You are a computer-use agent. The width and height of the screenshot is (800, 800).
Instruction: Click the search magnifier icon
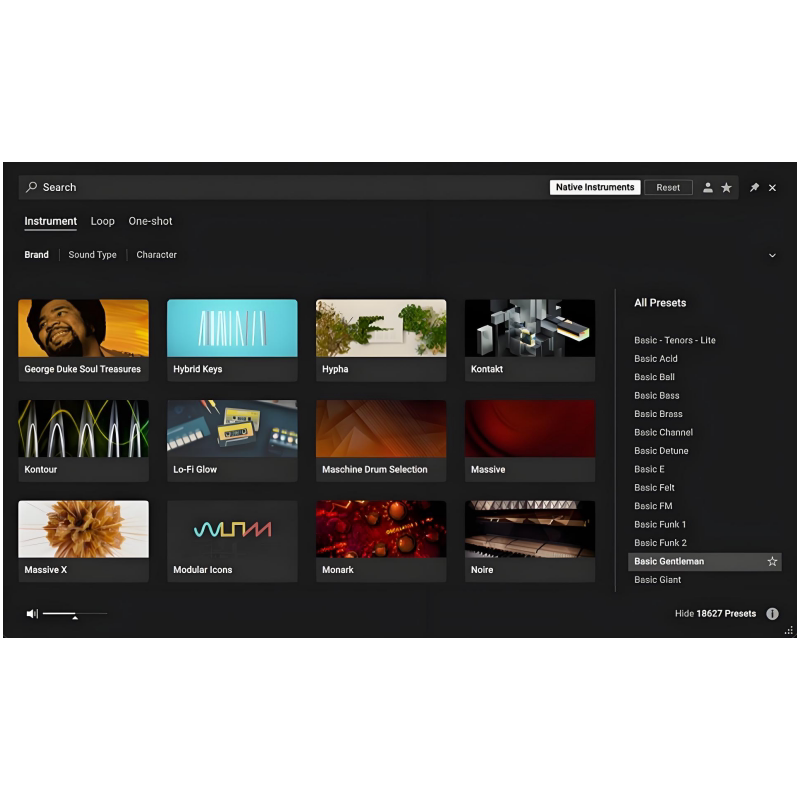tap(32, 187)
